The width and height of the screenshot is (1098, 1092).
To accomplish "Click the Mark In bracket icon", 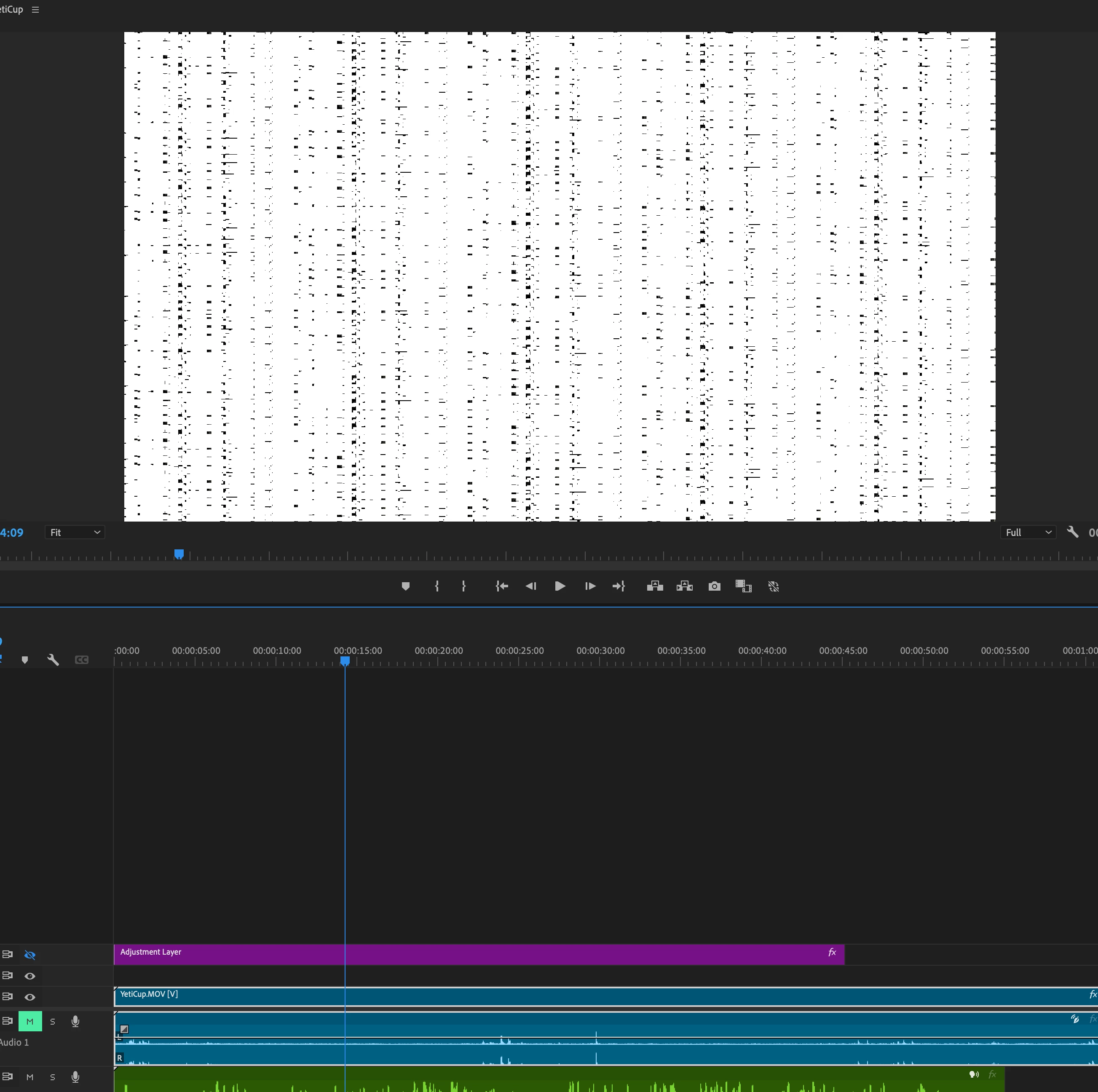I will pyautogui.click(x=437, y=586).
